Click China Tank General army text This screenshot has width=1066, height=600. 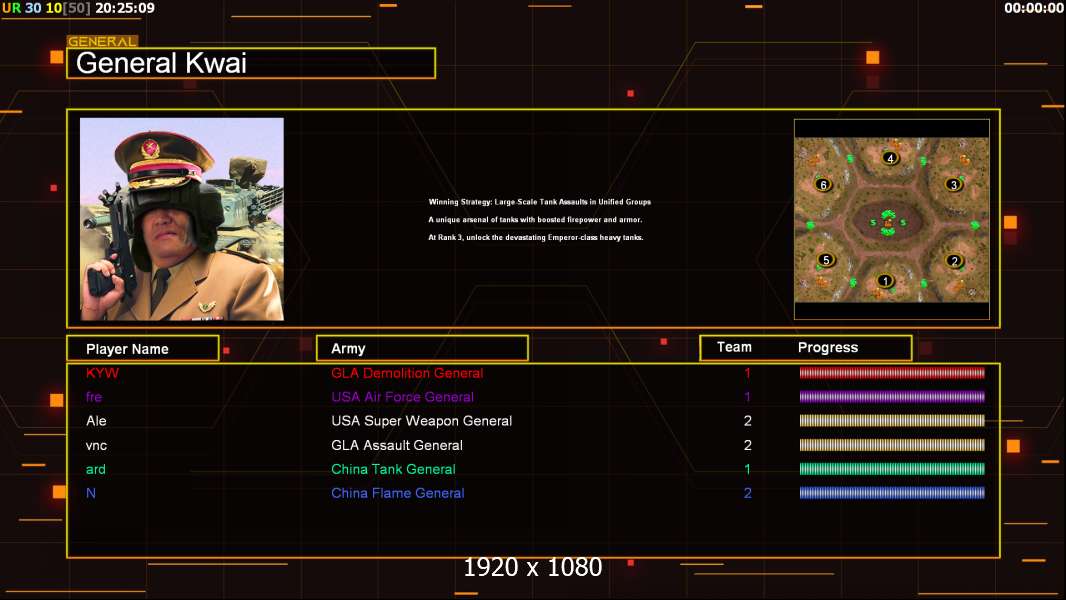coord(394,469)
